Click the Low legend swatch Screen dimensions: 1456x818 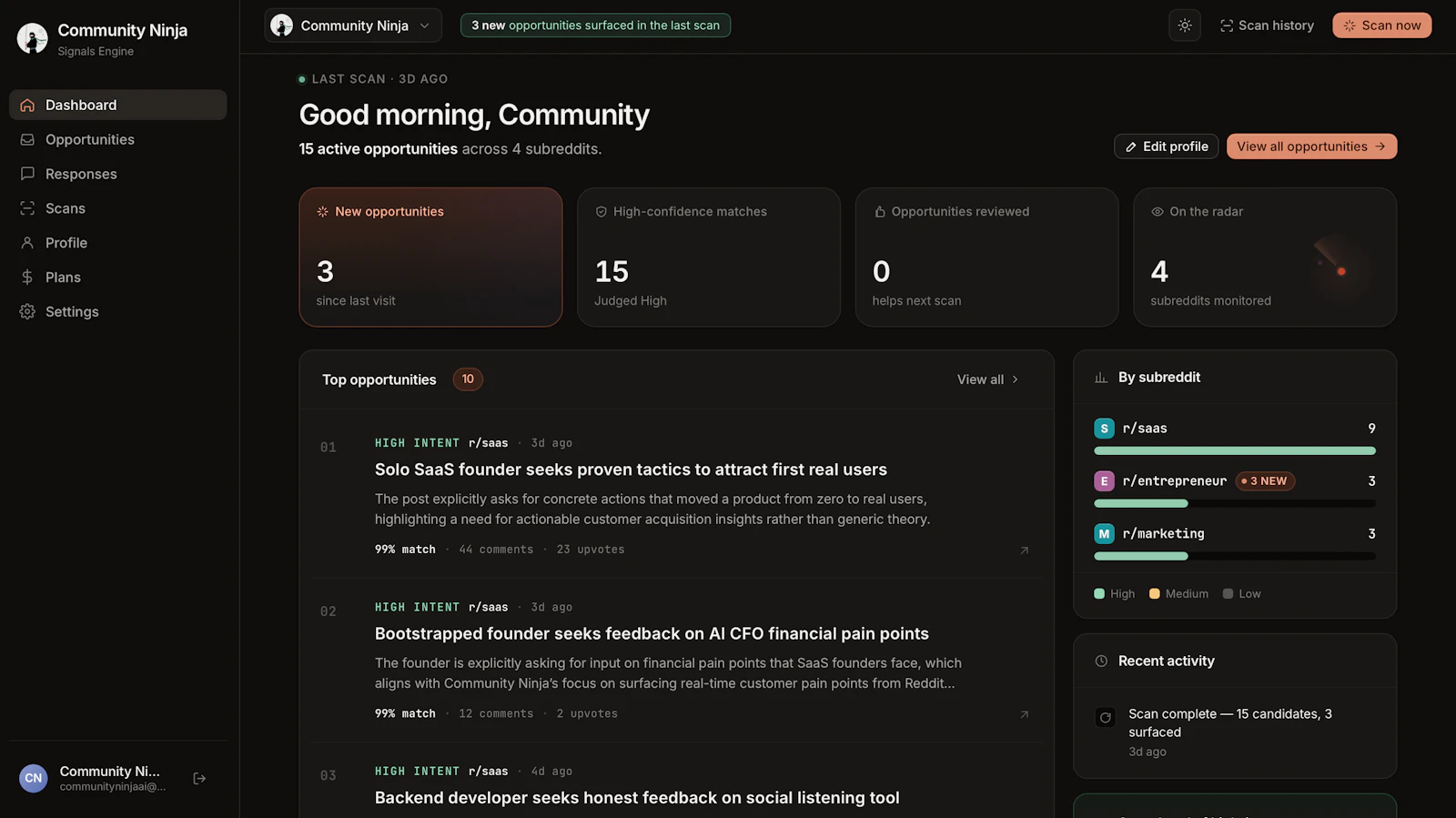point(1228,594)
